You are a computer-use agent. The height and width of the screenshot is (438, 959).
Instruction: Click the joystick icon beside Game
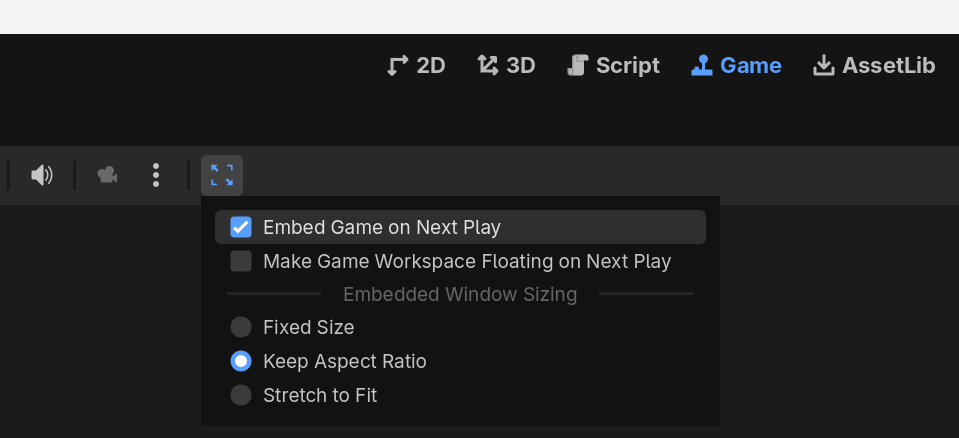[702, 66]
